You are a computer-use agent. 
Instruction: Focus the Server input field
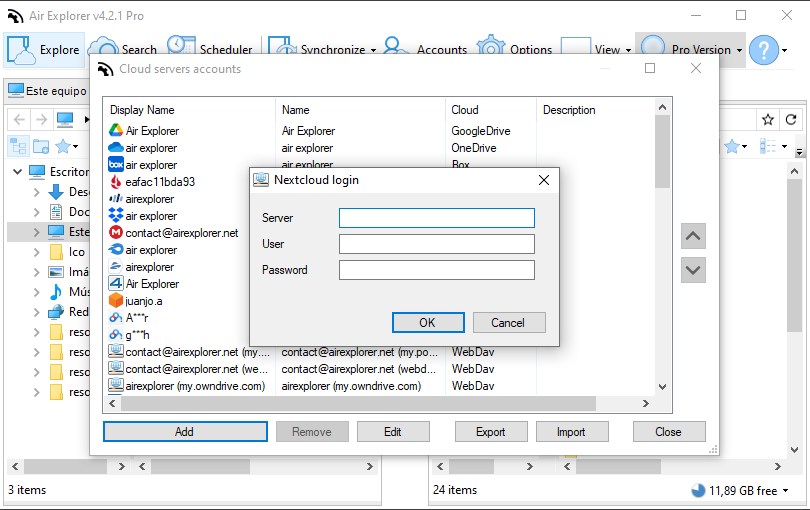click(437, 218)
